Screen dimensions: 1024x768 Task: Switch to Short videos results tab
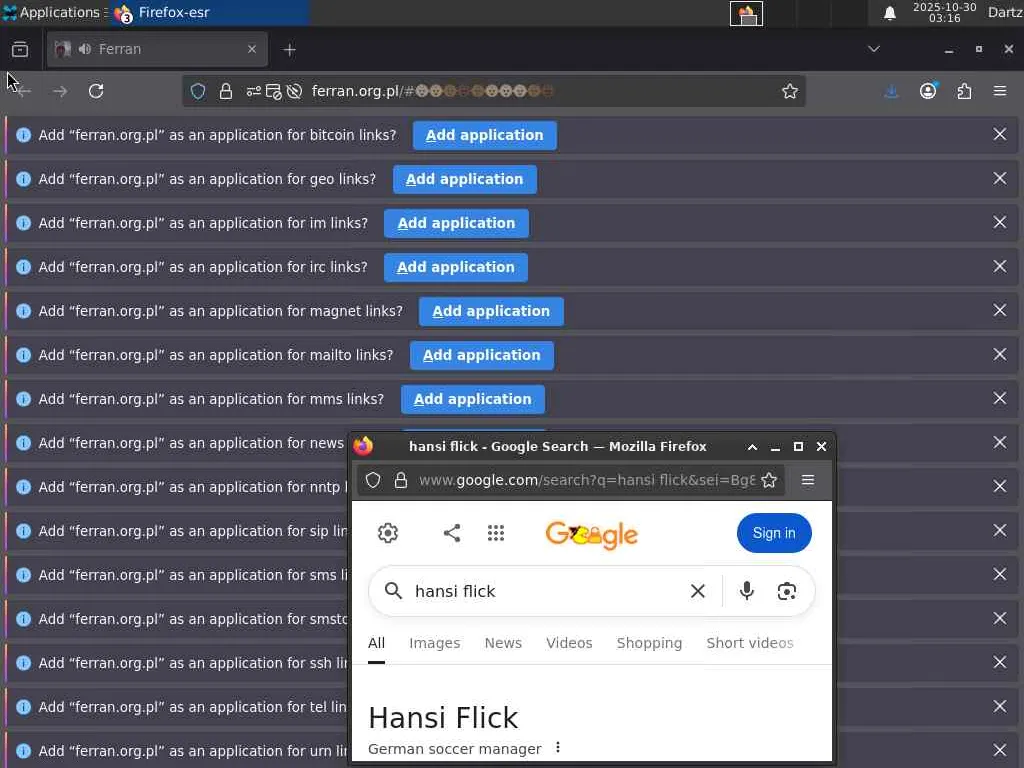tap(750, 643)
